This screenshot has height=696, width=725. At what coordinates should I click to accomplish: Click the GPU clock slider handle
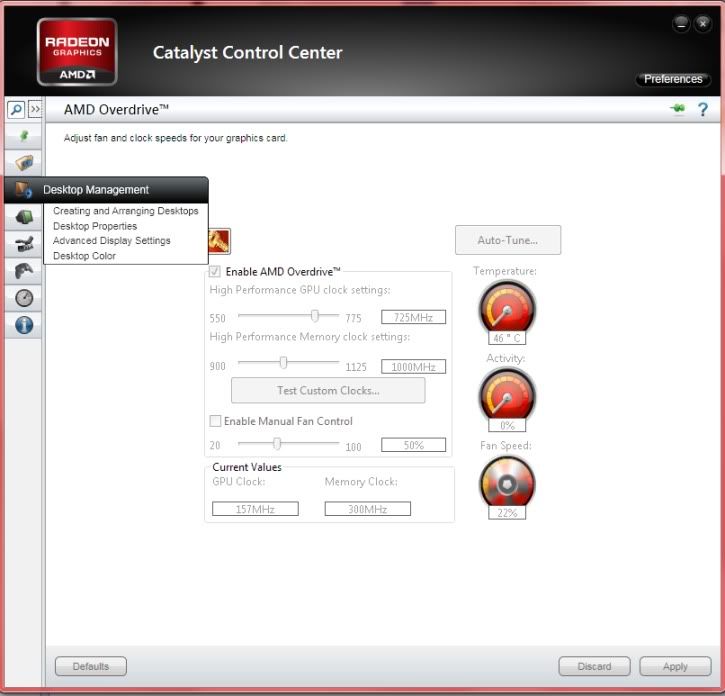coord(314,316)
